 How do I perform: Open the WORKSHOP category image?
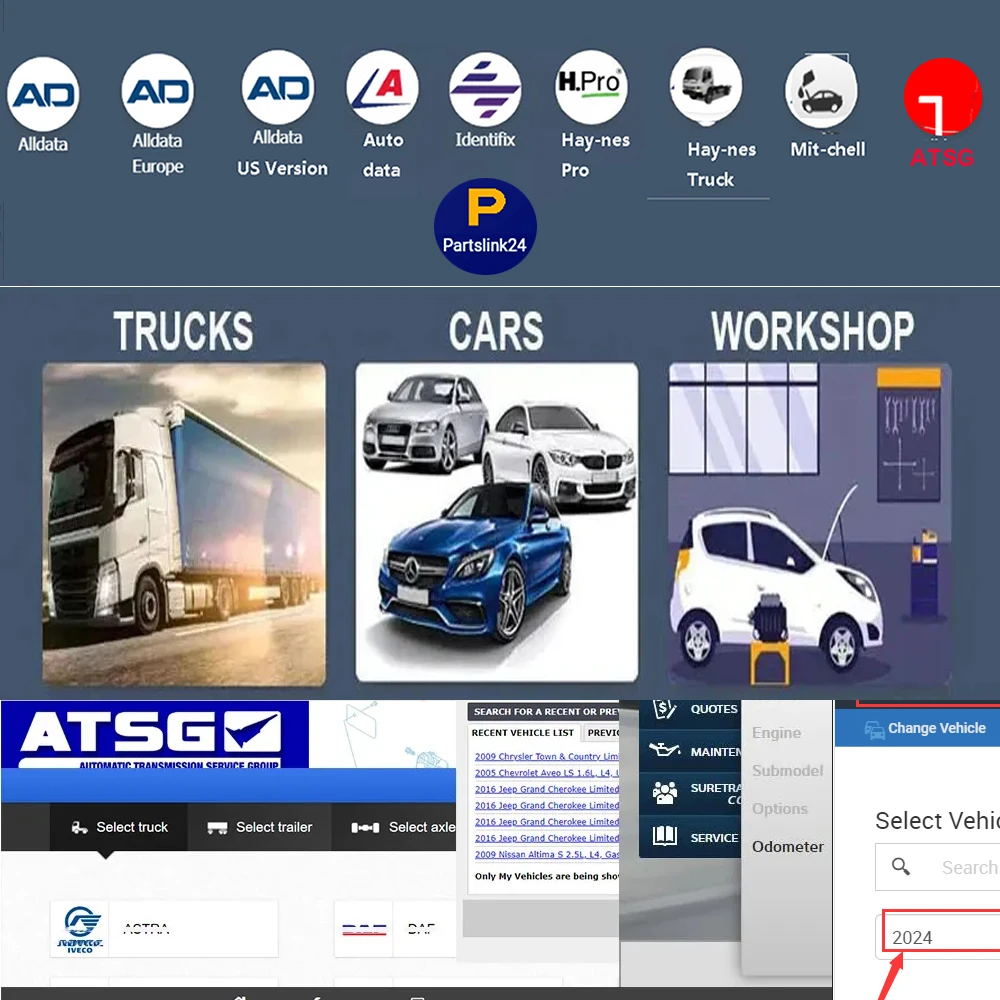810,524
